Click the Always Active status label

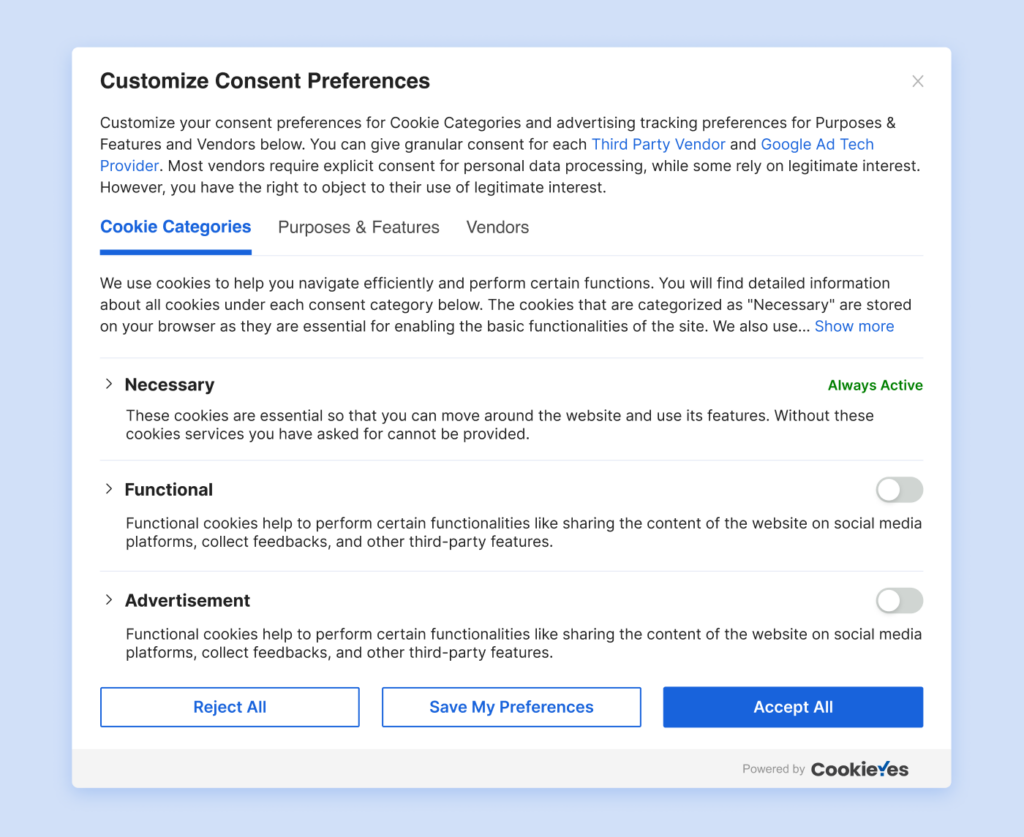875,385
